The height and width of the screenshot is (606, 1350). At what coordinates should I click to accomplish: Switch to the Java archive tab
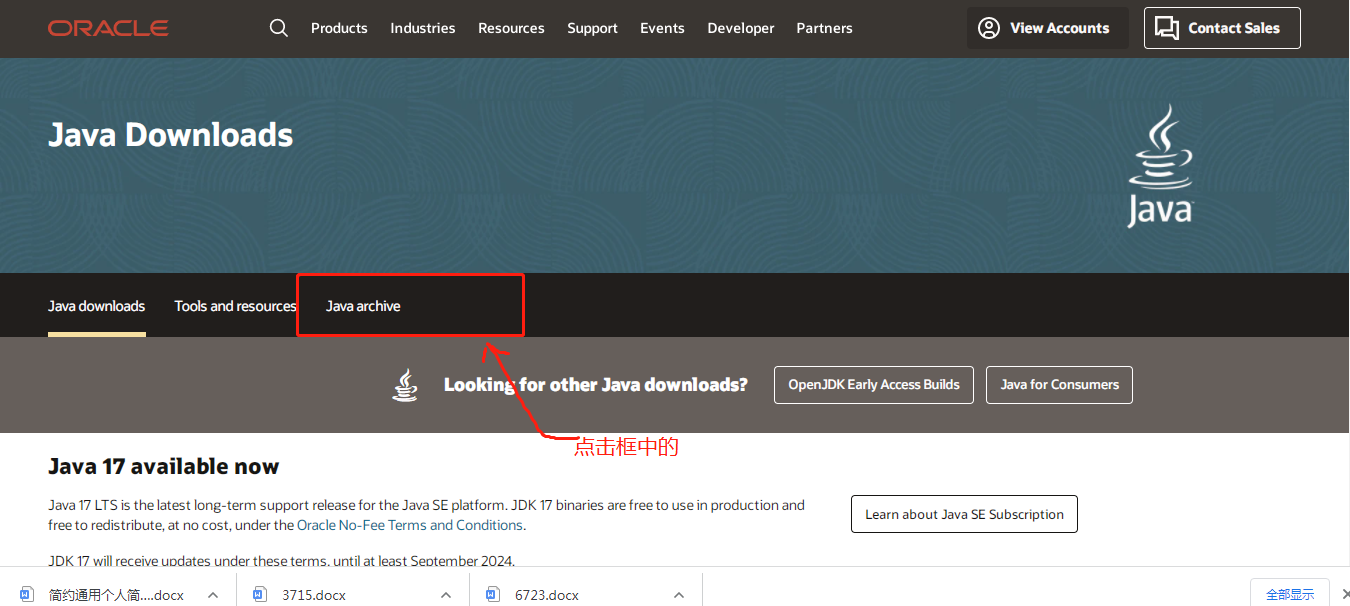363,306
